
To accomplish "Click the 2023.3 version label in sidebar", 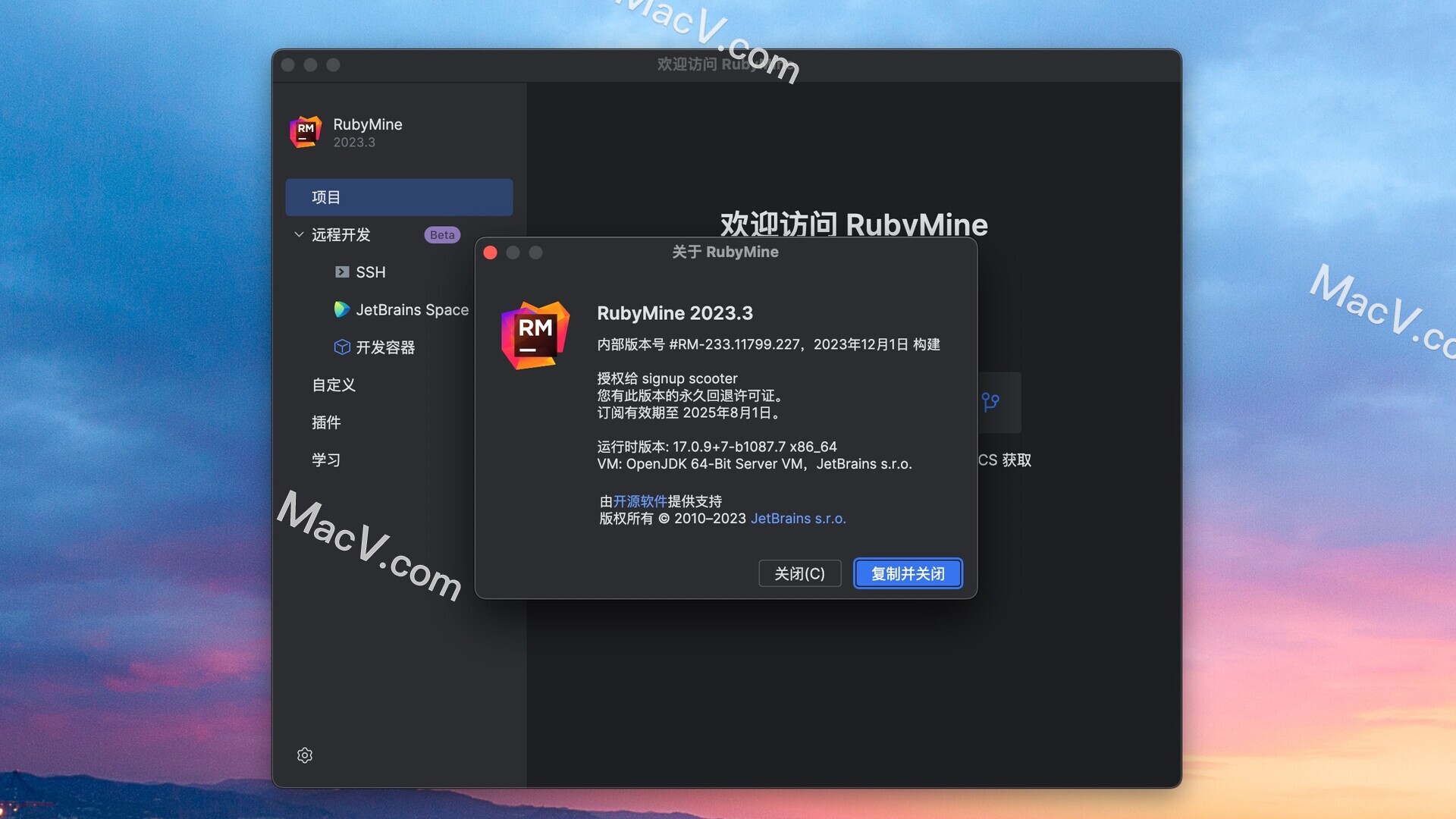I will (354, 143).
